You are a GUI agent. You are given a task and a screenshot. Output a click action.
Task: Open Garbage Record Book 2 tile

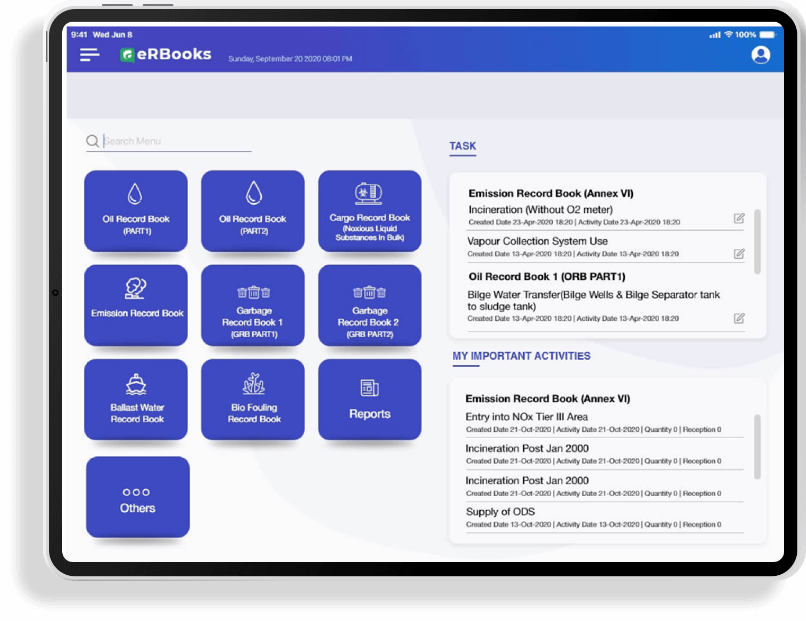coord(370,305)
